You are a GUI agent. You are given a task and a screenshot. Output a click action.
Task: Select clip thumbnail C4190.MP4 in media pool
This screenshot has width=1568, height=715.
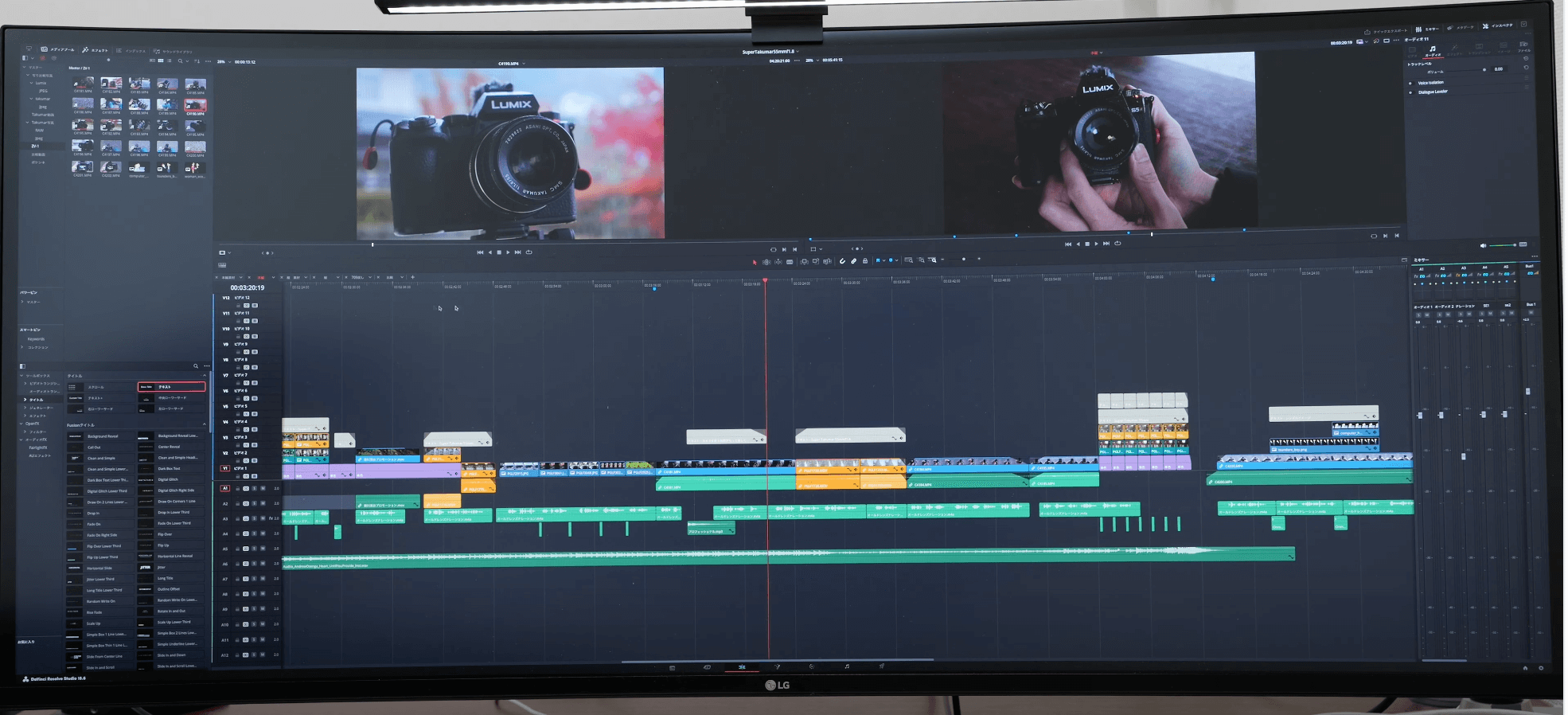195,105
